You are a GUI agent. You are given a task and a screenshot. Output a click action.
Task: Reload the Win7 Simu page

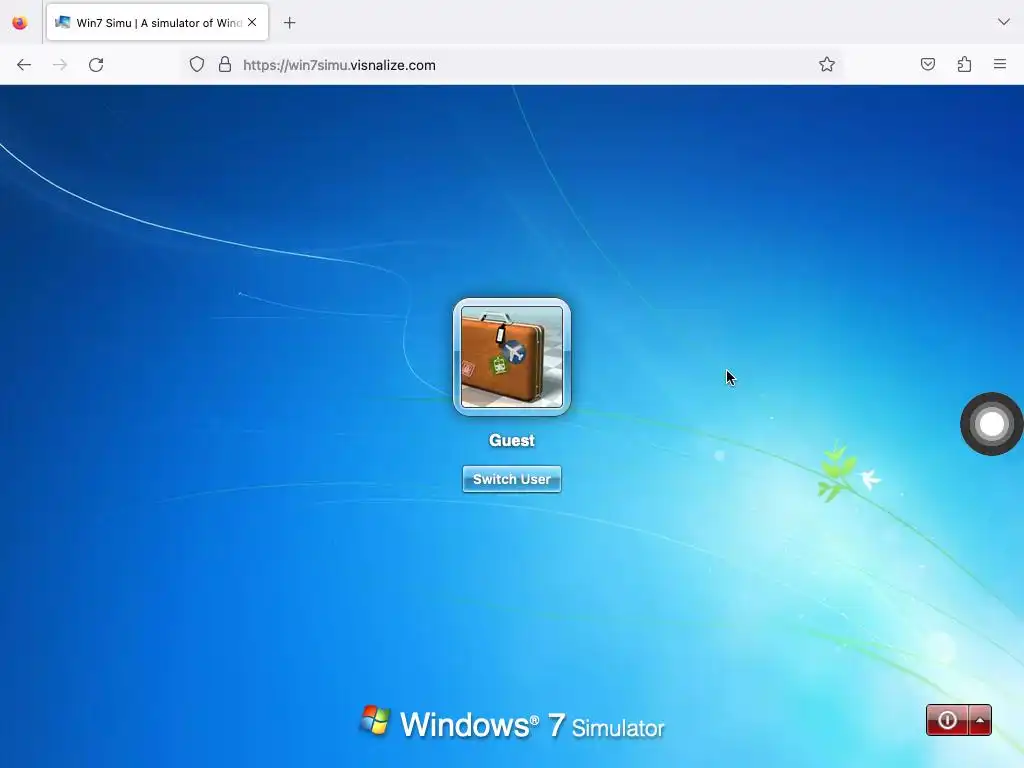(x=96, y=65)
